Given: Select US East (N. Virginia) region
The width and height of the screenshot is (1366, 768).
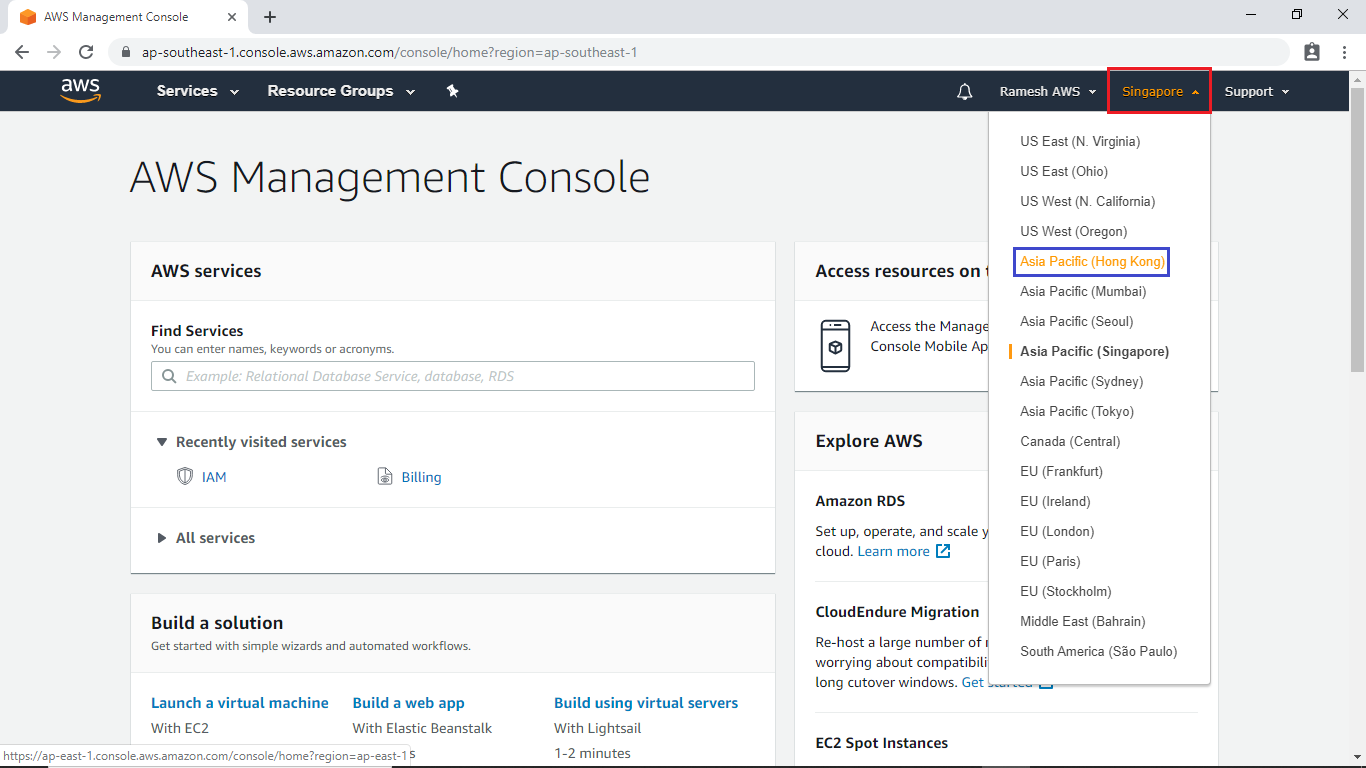Looking at the screenshot, I should [x=1080, y=141].
